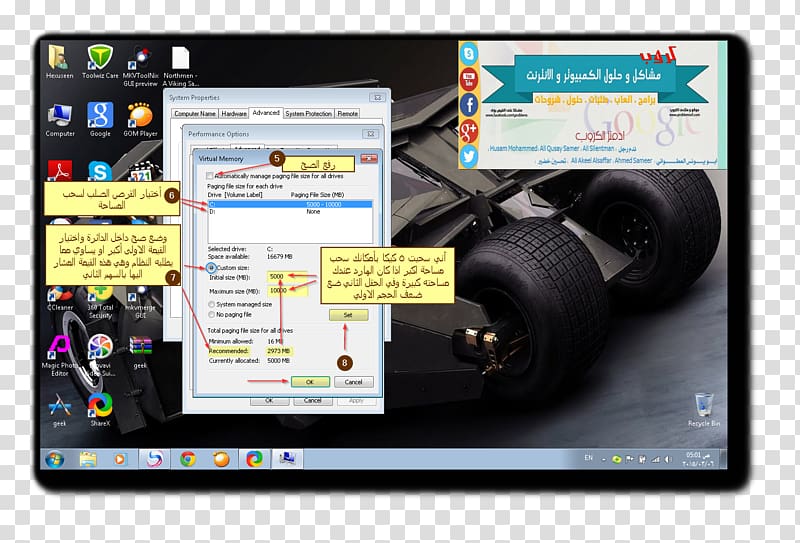The width and height of the screenshot is (800, 543).
Task: Click OK in Performance Options window
Action: [269, 401]
